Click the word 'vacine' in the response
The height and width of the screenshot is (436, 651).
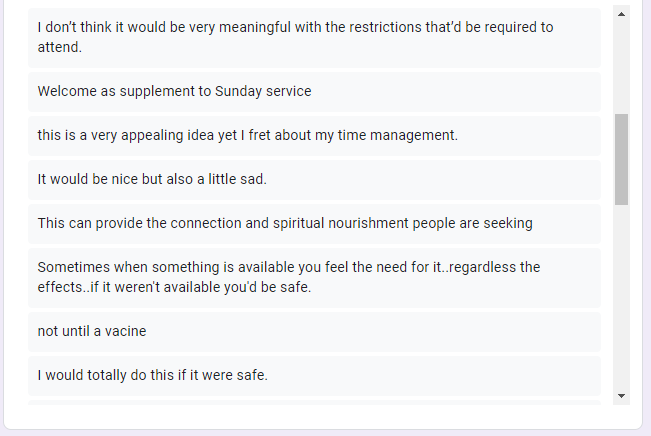[x=125, y=331]
